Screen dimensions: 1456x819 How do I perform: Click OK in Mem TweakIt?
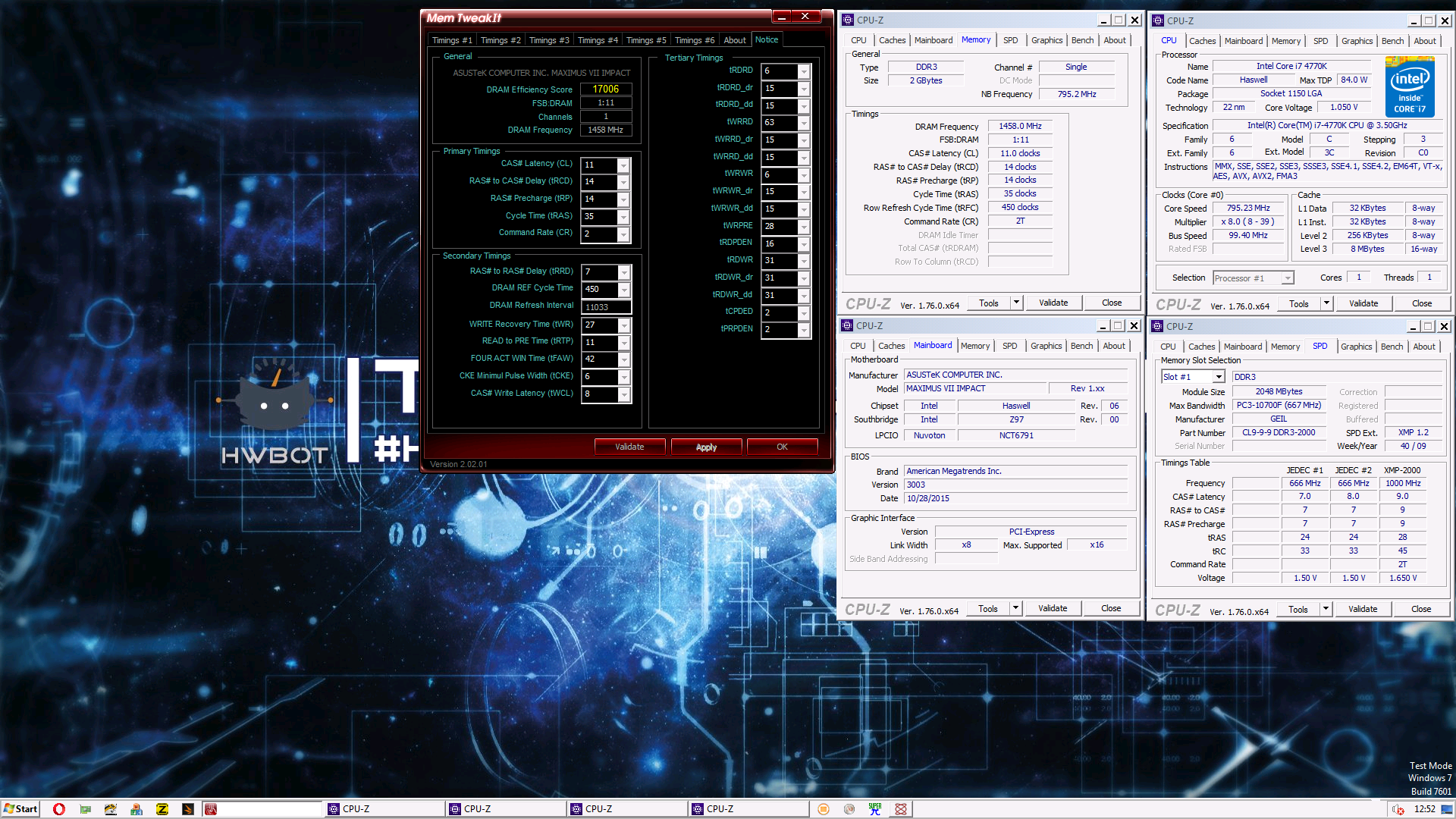point(782,447)
